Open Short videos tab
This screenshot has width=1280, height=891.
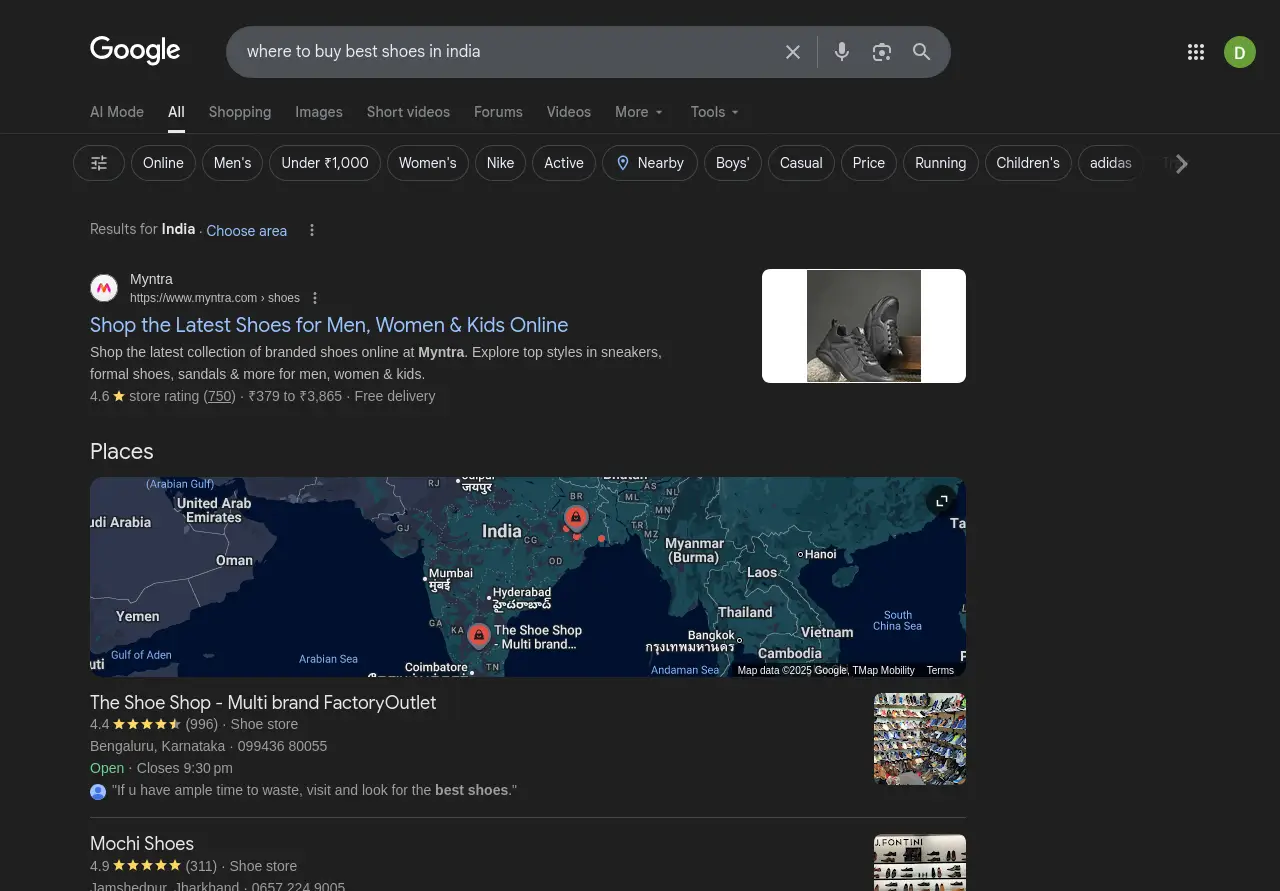pos(408,112)
